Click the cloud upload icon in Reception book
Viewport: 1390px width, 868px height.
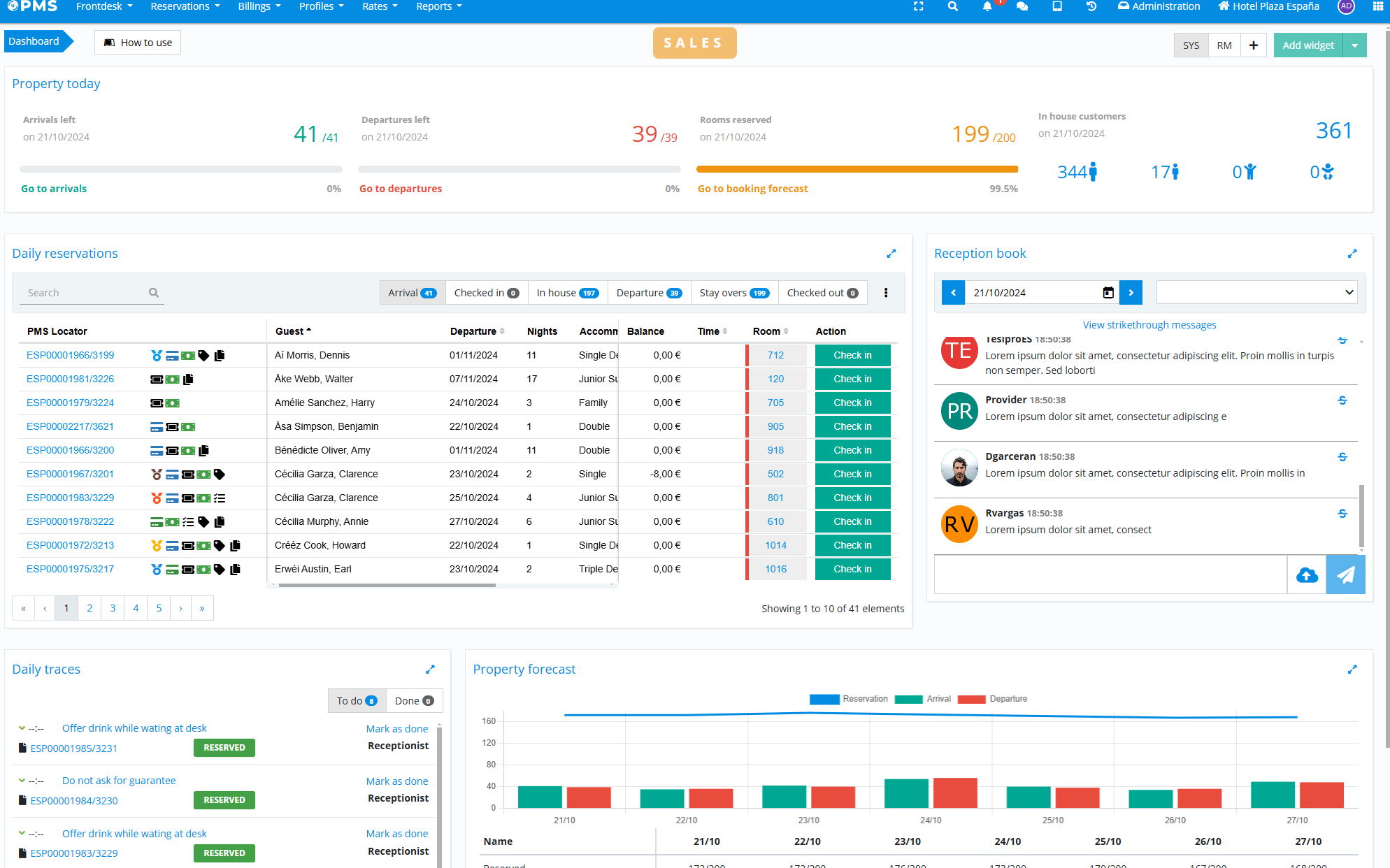coord(1306,575)
